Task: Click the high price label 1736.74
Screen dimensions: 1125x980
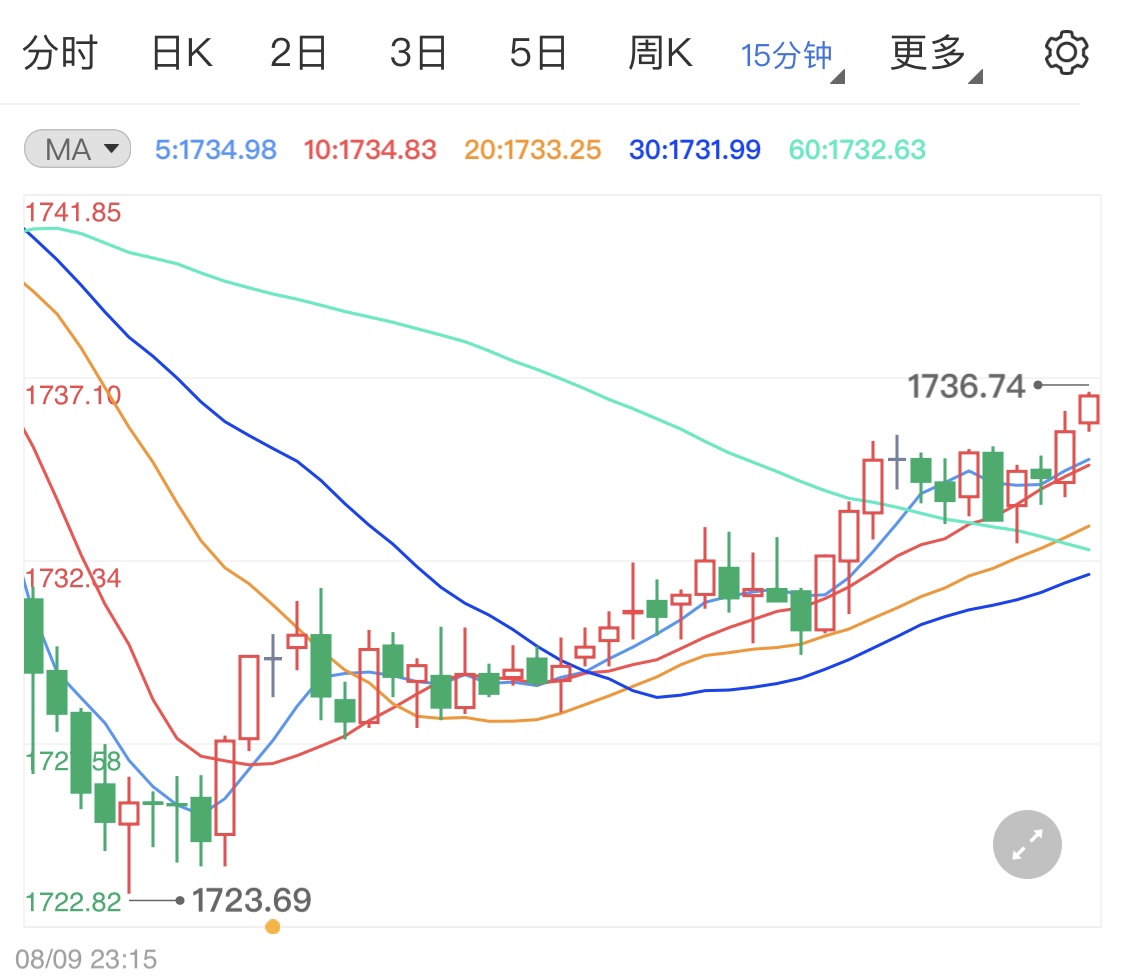Action: [x=966, y=387]
